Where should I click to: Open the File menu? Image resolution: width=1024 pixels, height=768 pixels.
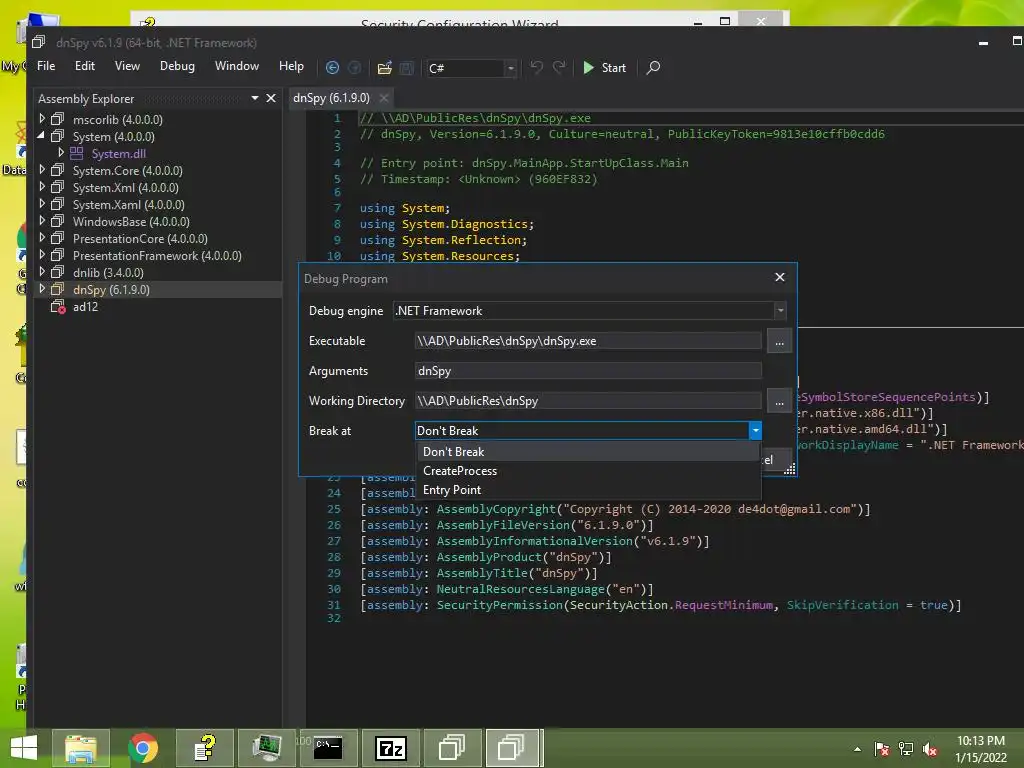tap(46, 66)
